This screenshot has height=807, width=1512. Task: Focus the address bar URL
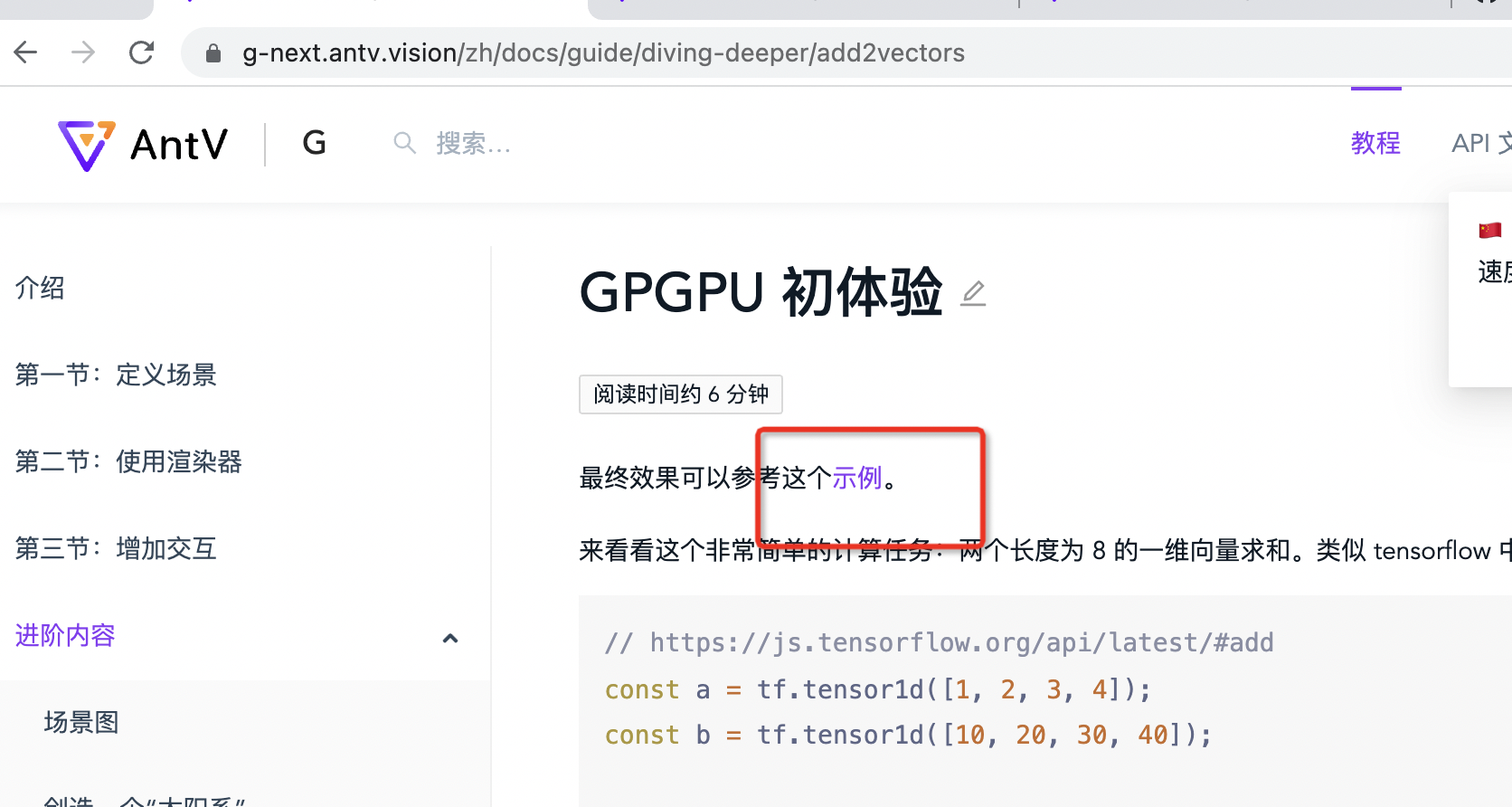click(603, 53)
